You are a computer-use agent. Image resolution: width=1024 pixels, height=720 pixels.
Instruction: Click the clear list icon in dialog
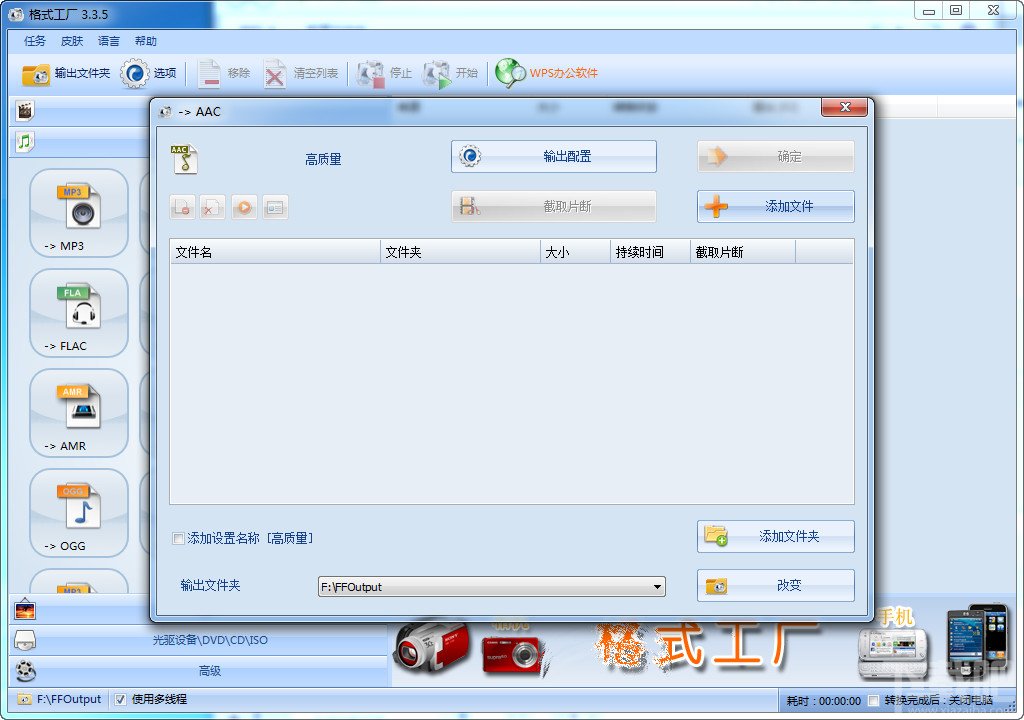click(x=213, y=207)
